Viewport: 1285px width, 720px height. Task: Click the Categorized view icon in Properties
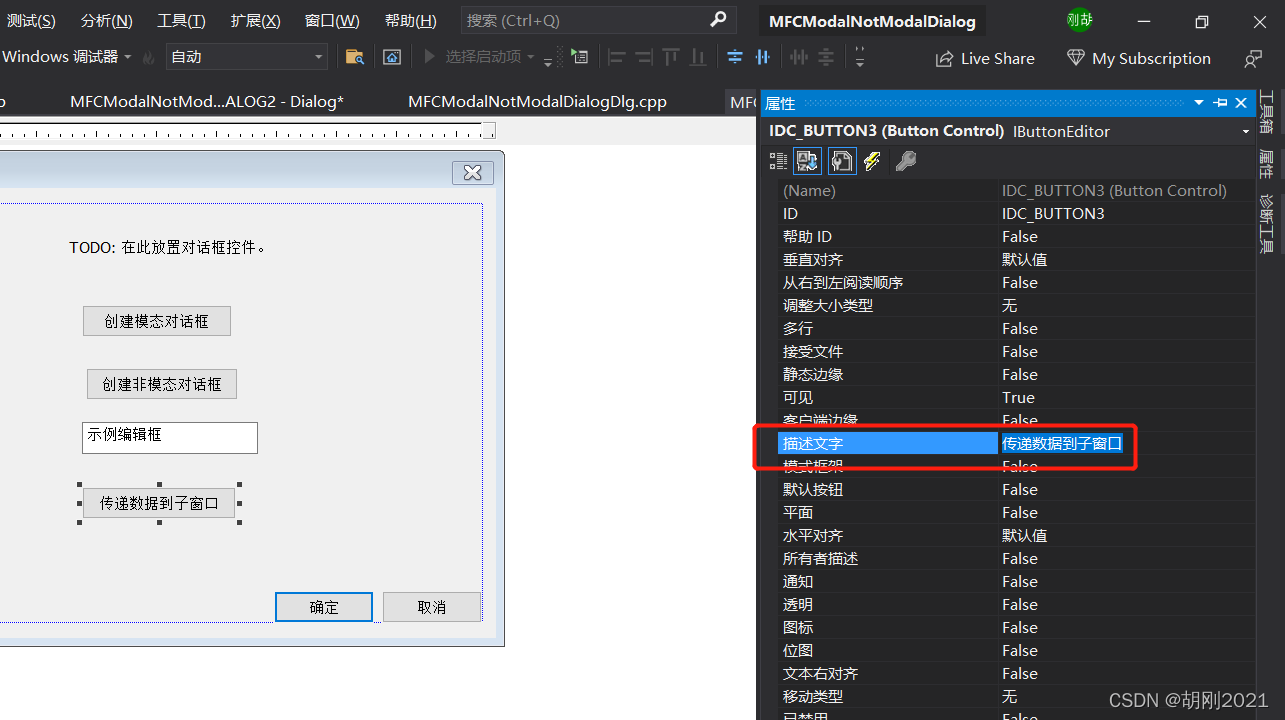779,161
